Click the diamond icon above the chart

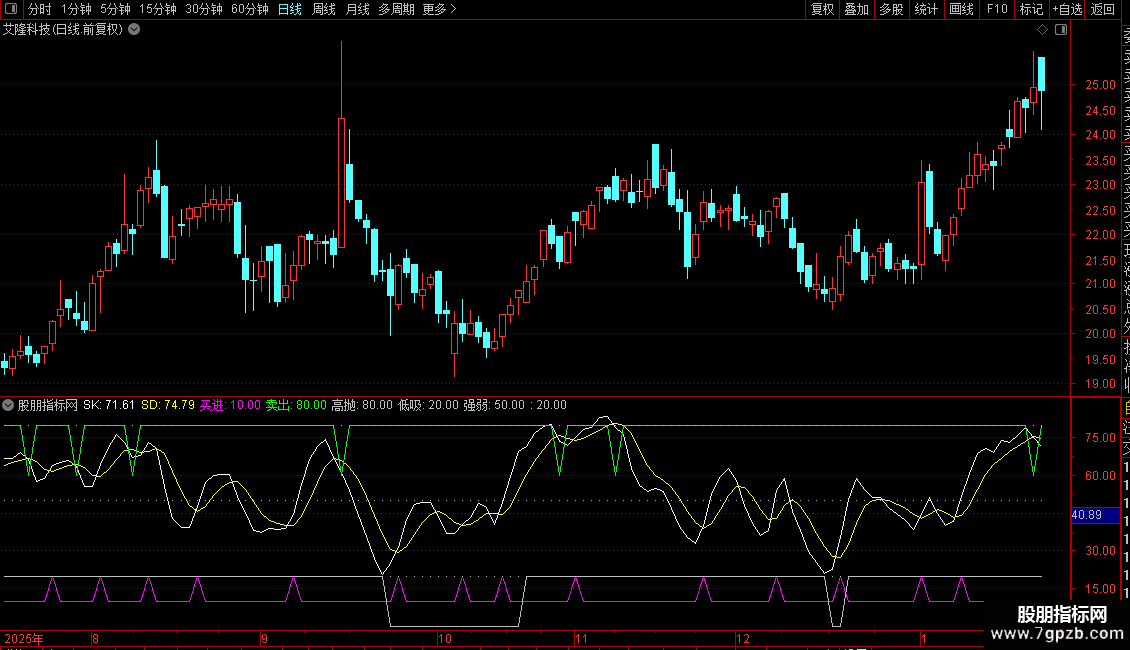point(1043,29)
